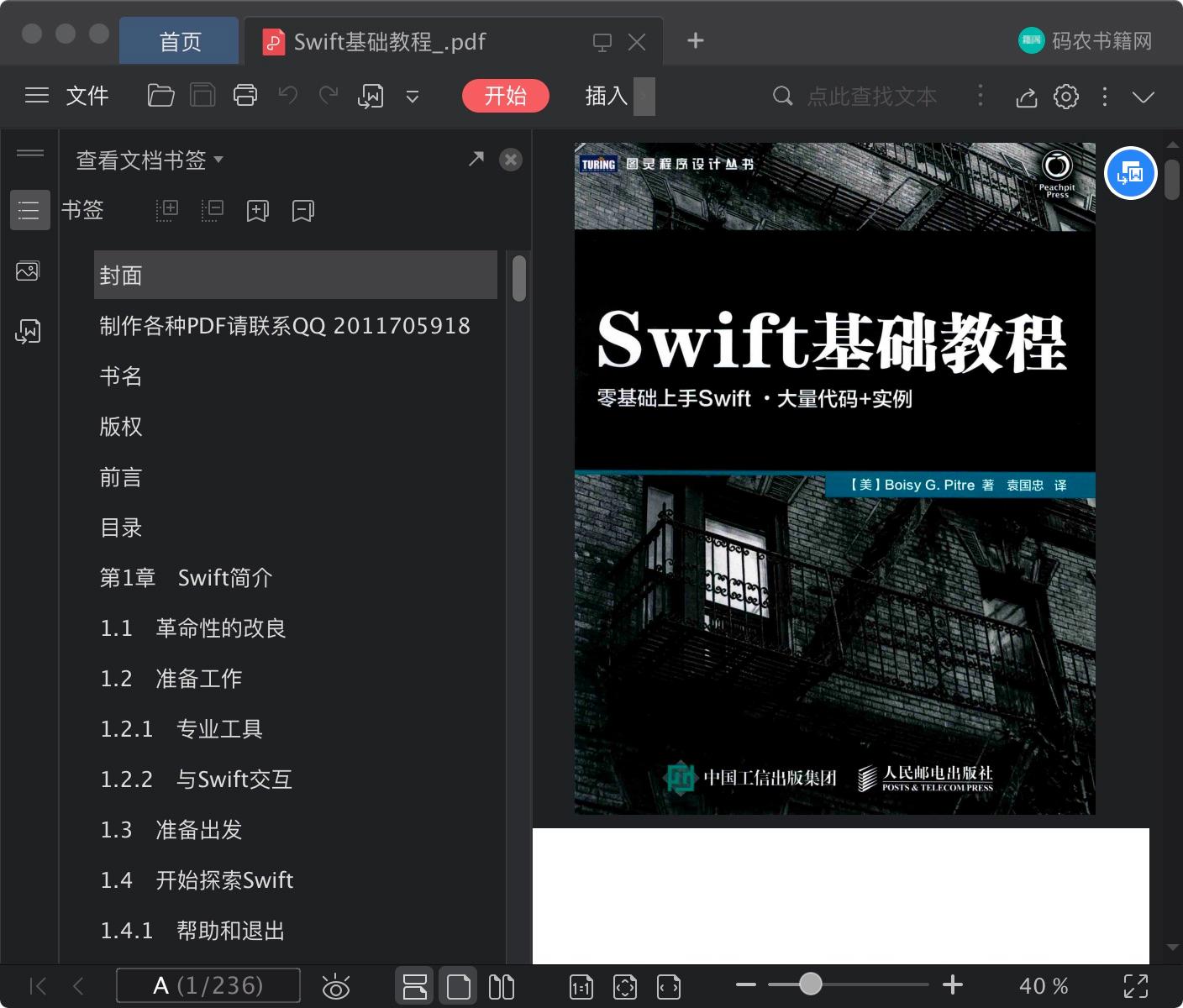
Task: Select the 开始 ribbon tab
Action: [x=506, y=96]
